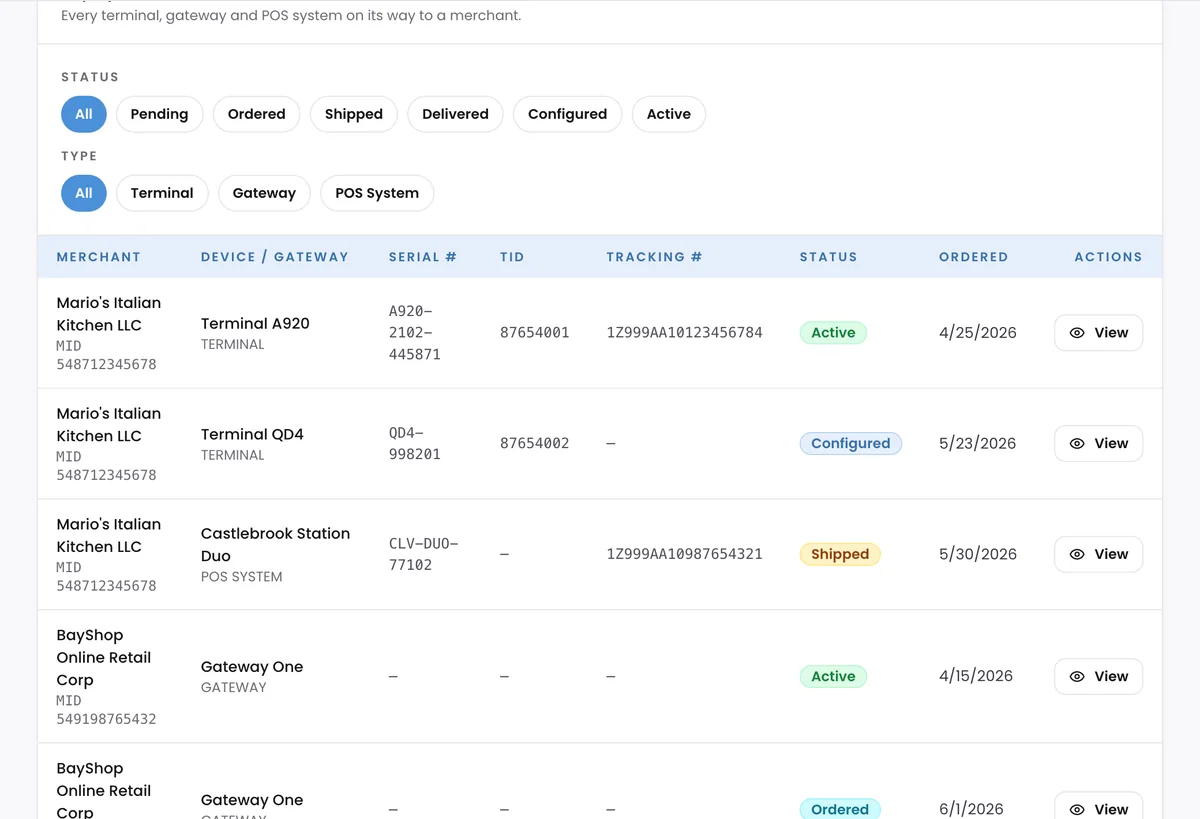Select the All chip under Status
Viewport: 1200px width, 819px height.
pos(84,114)
